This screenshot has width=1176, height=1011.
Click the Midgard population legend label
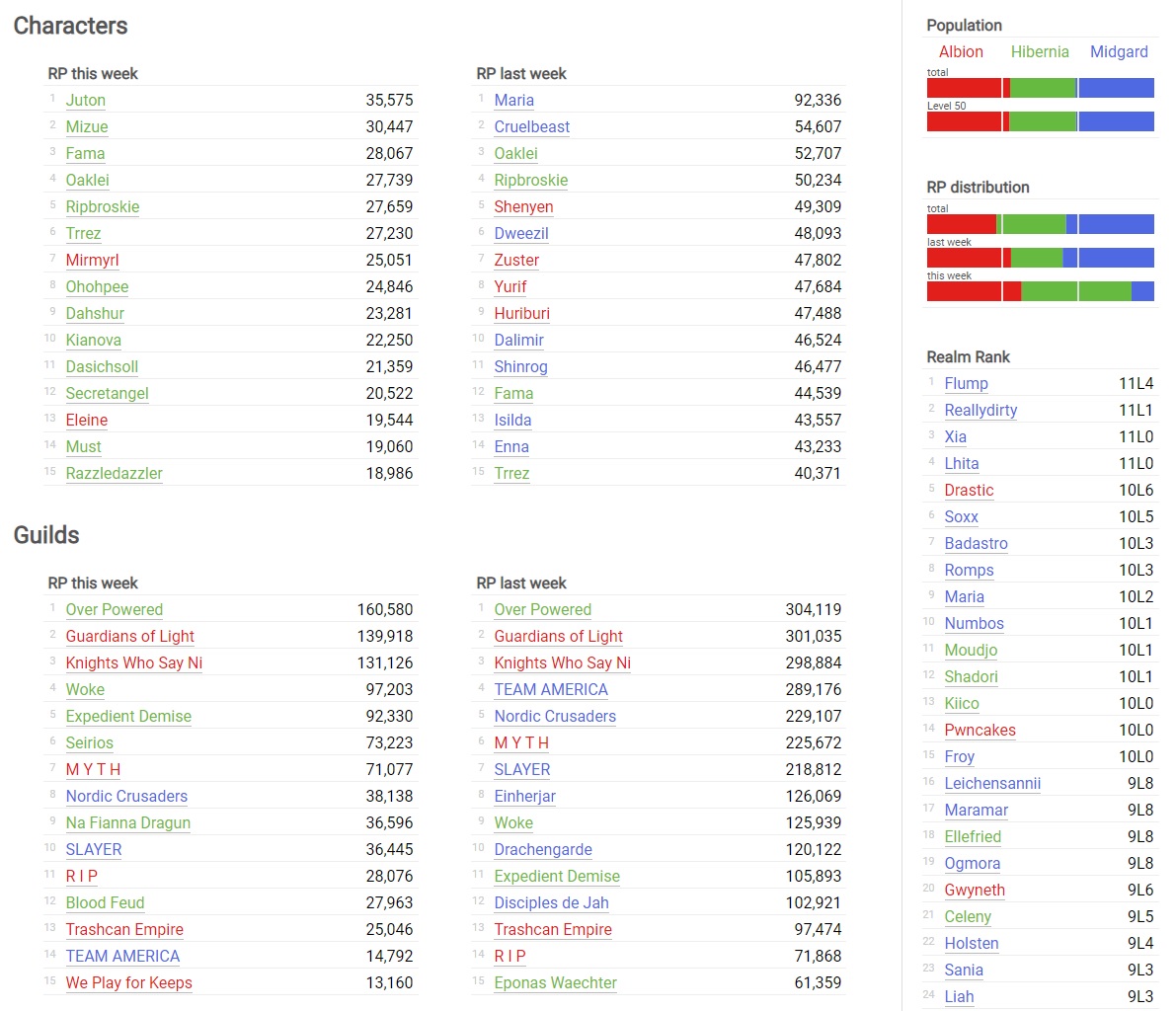1119,51
